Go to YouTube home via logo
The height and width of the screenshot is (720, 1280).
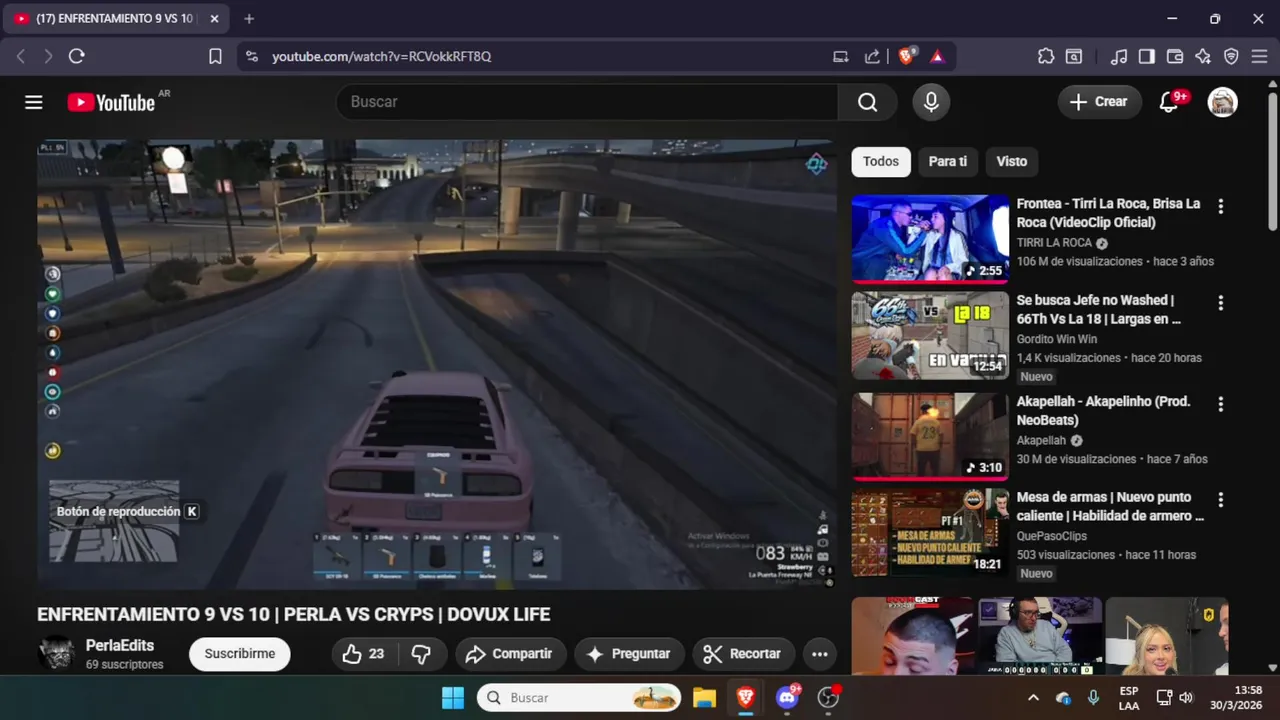click(x=111, y=102)
